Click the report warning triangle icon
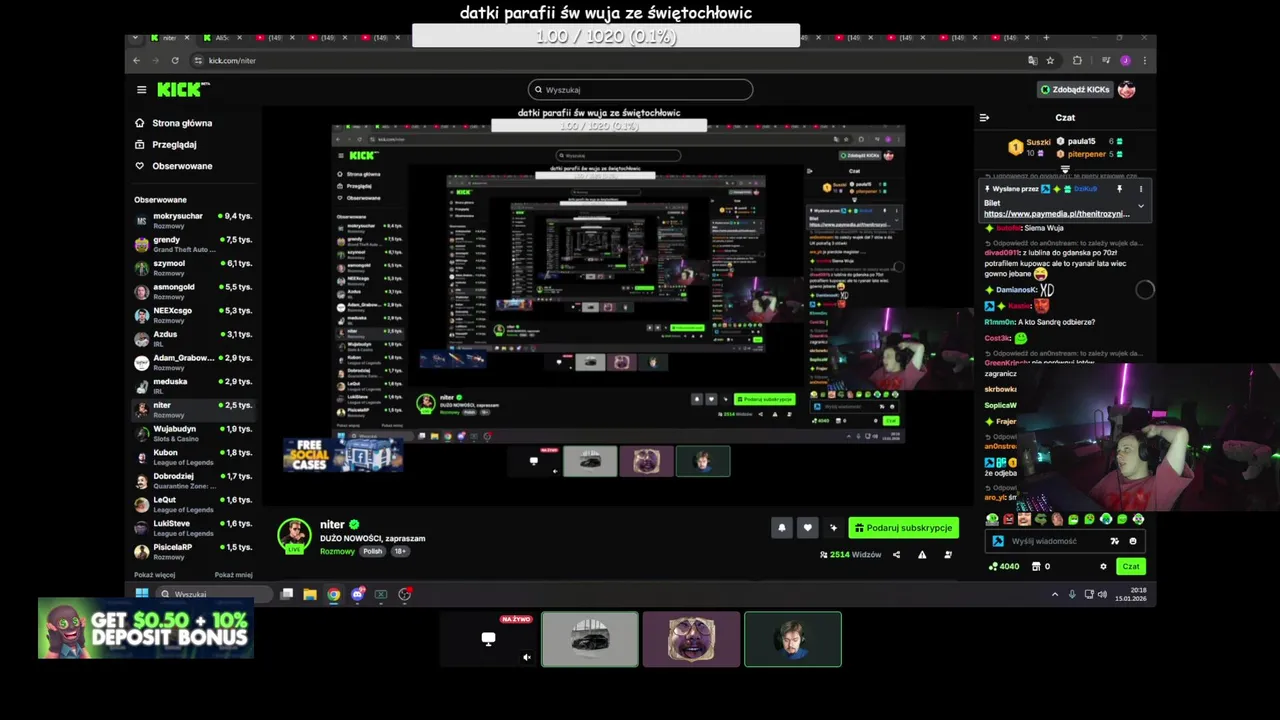The width and height of the screenshot is (1280, 720). click(x=922, y=554)
